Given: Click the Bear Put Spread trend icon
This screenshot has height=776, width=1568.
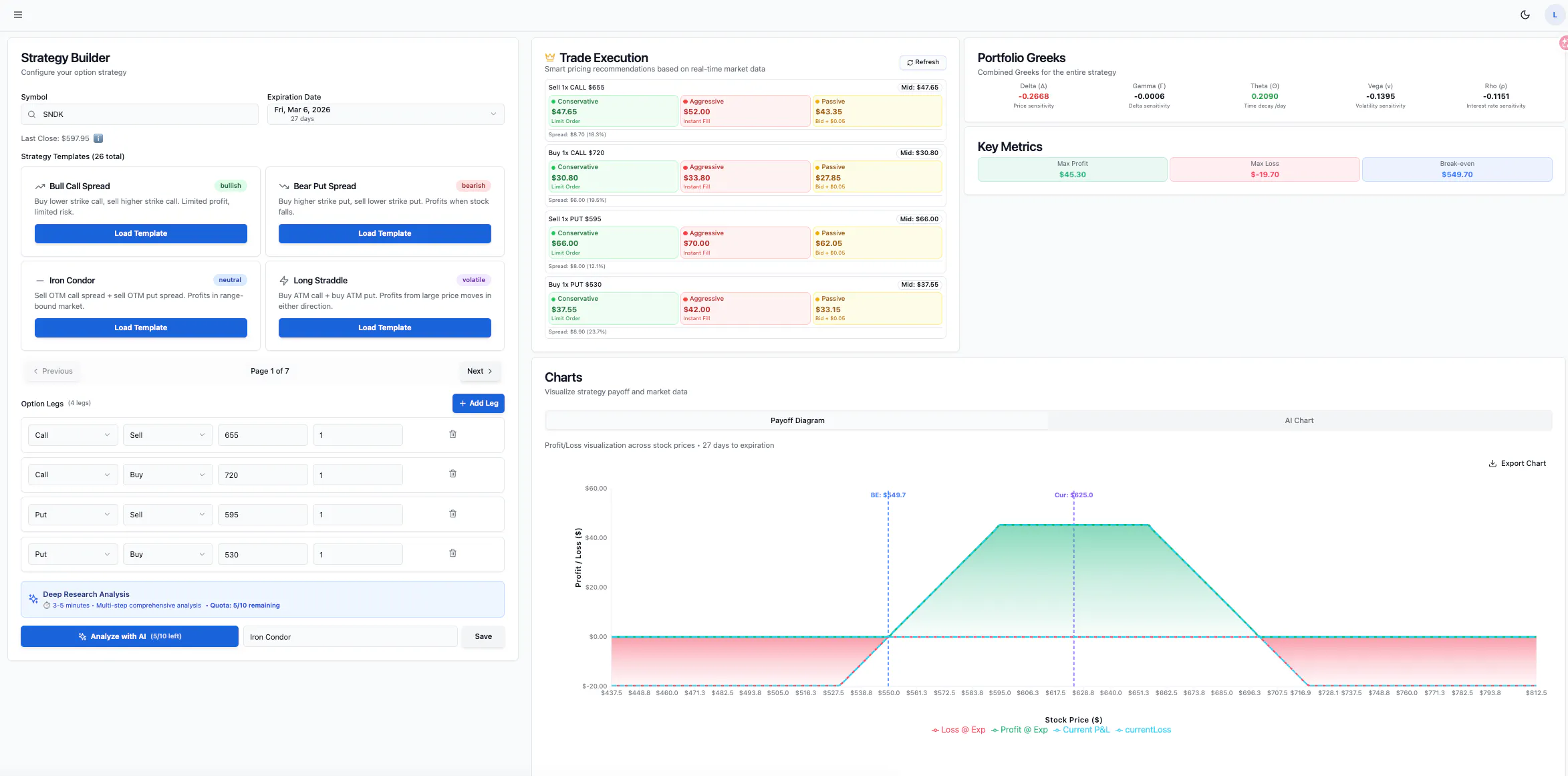Looking at the screenshot, I should point(284,186).
